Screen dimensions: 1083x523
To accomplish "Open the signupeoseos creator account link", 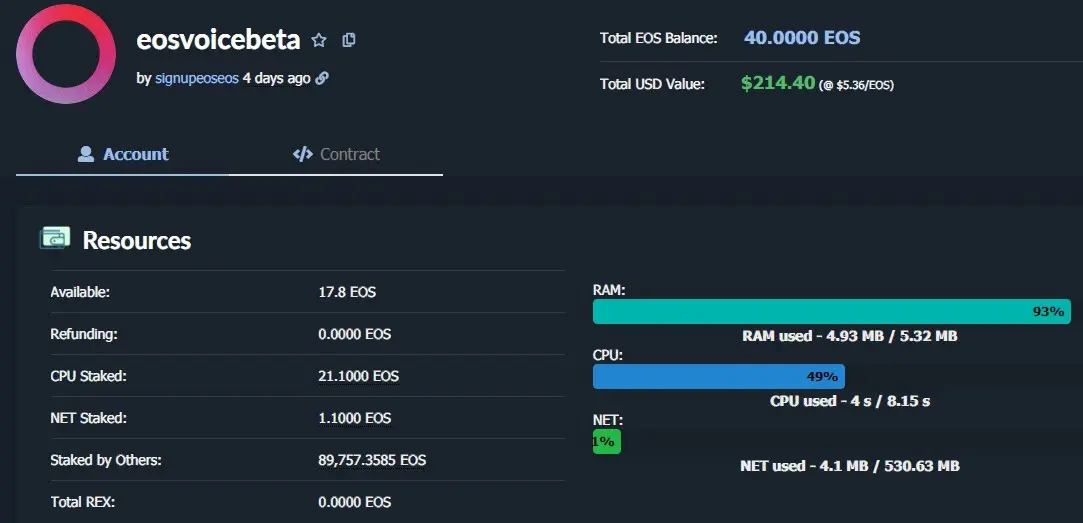I will click(197, 78).
